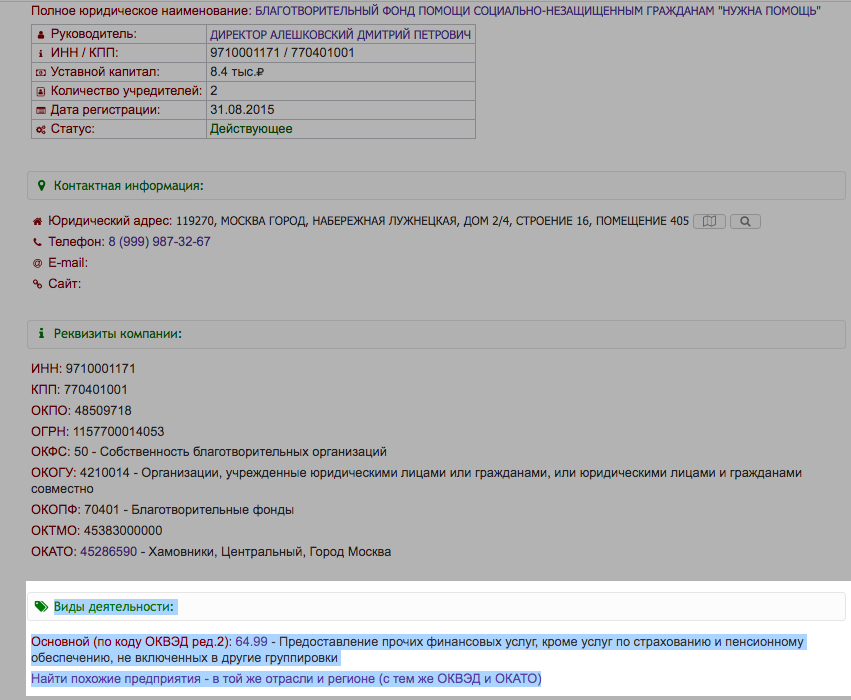
Task: Click the chain link icon beside Сайт
Action: (37, 284)
